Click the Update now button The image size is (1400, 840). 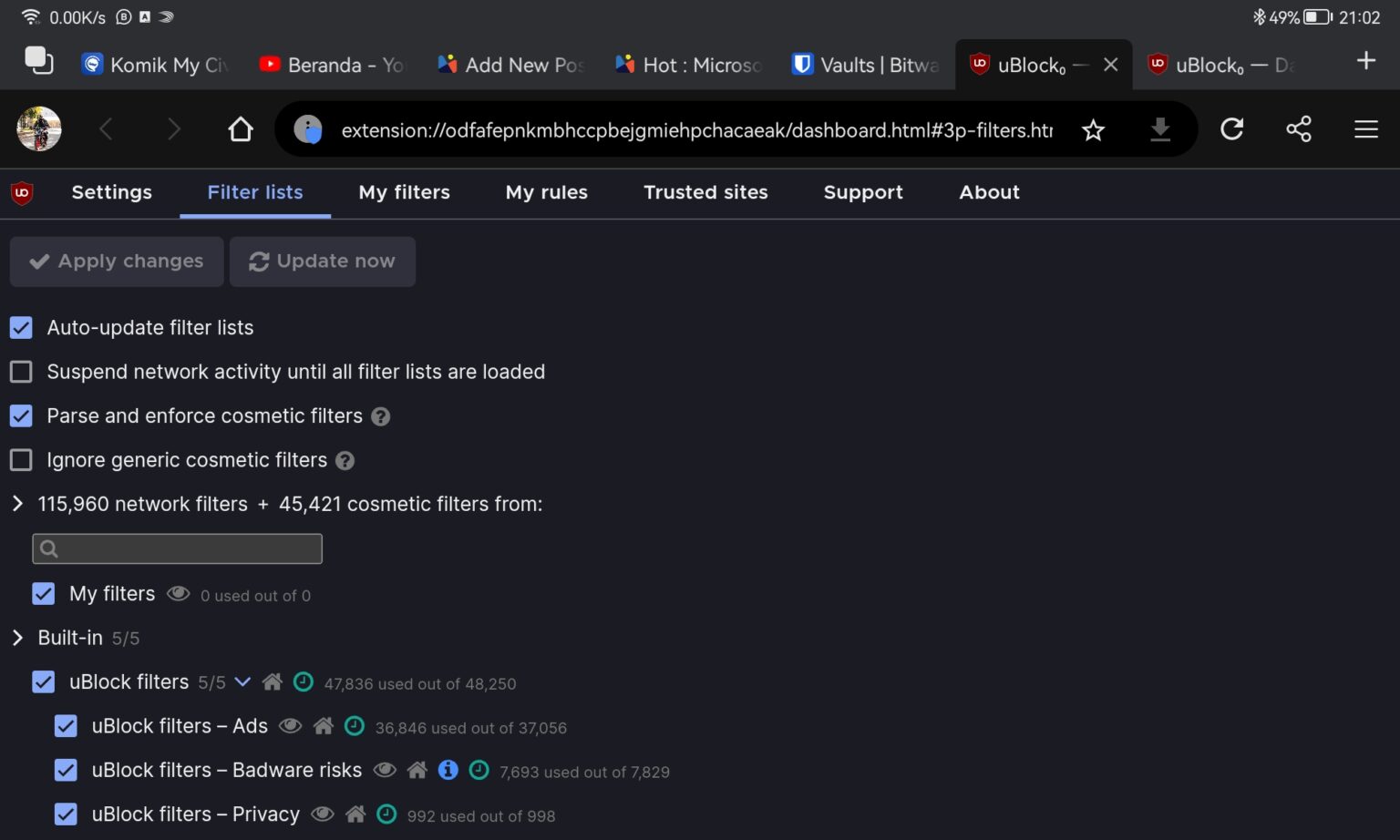[x=323, y=261]
